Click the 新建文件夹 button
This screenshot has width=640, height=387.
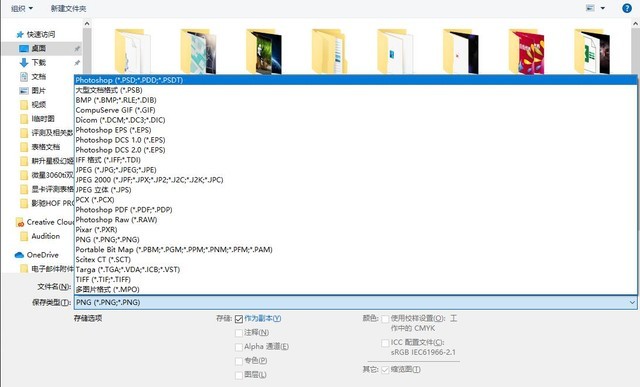(68, 8)
